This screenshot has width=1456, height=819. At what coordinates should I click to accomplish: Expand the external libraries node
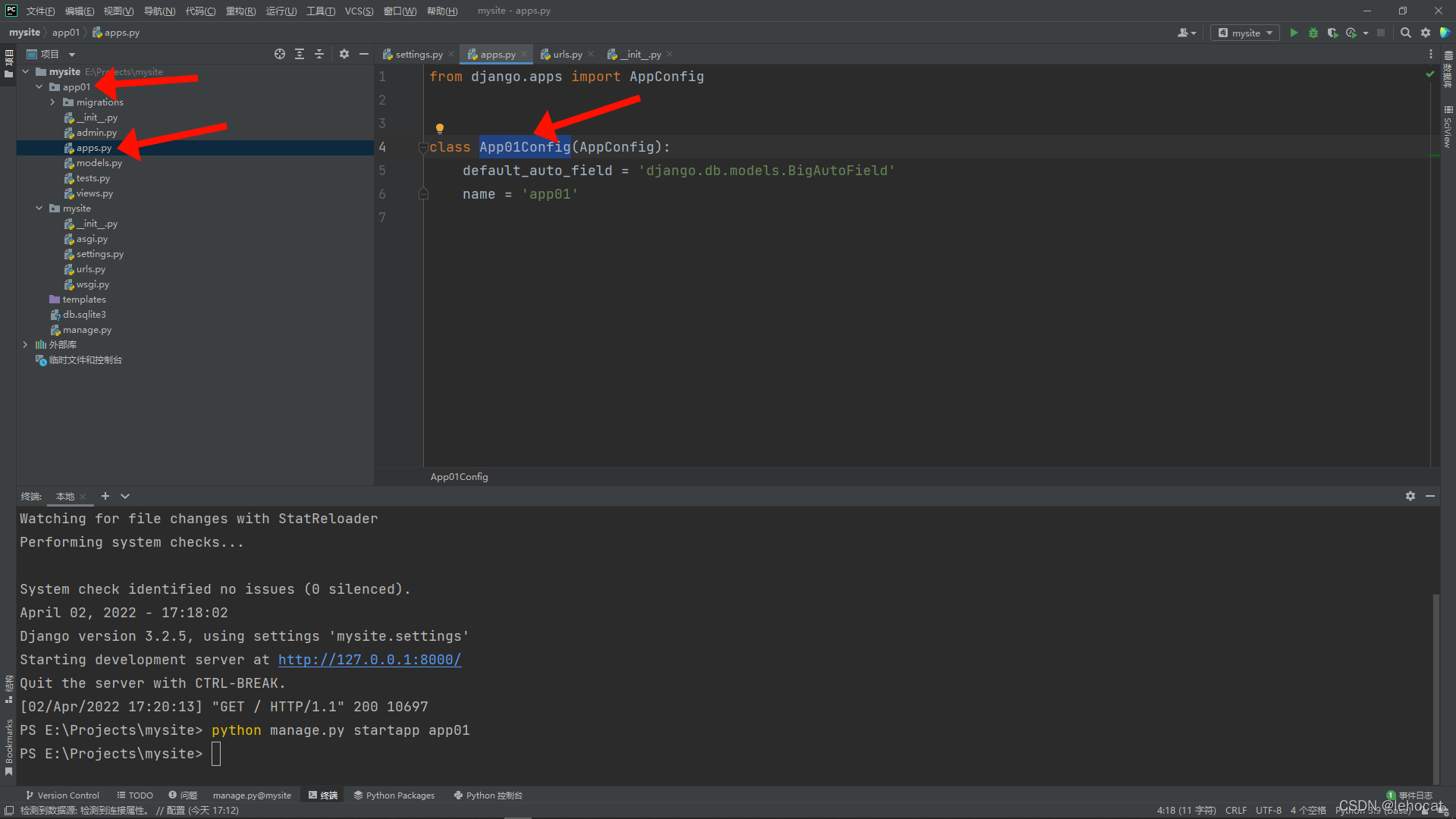(x=26, y=345)
